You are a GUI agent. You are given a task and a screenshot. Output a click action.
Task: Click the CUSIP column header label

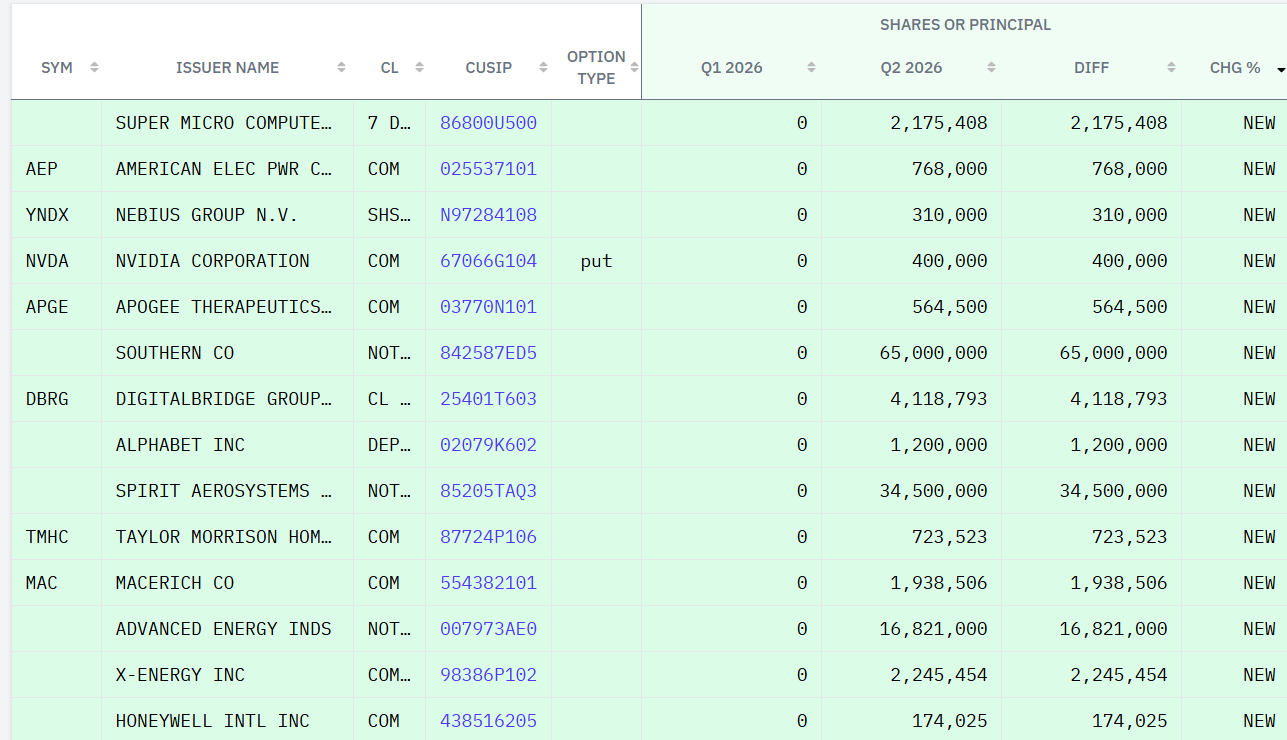(x=488, y=68)
